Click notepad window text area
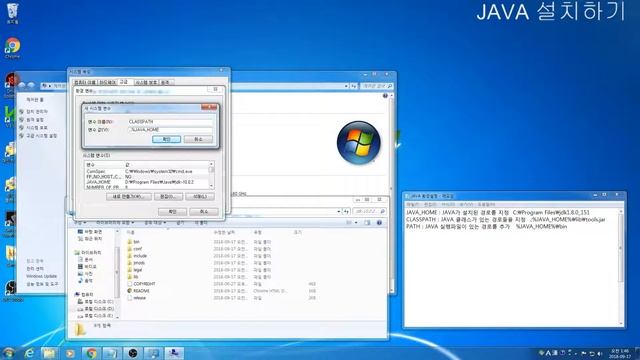The height and width of the screenshot is (360, 640). [512, 267]
